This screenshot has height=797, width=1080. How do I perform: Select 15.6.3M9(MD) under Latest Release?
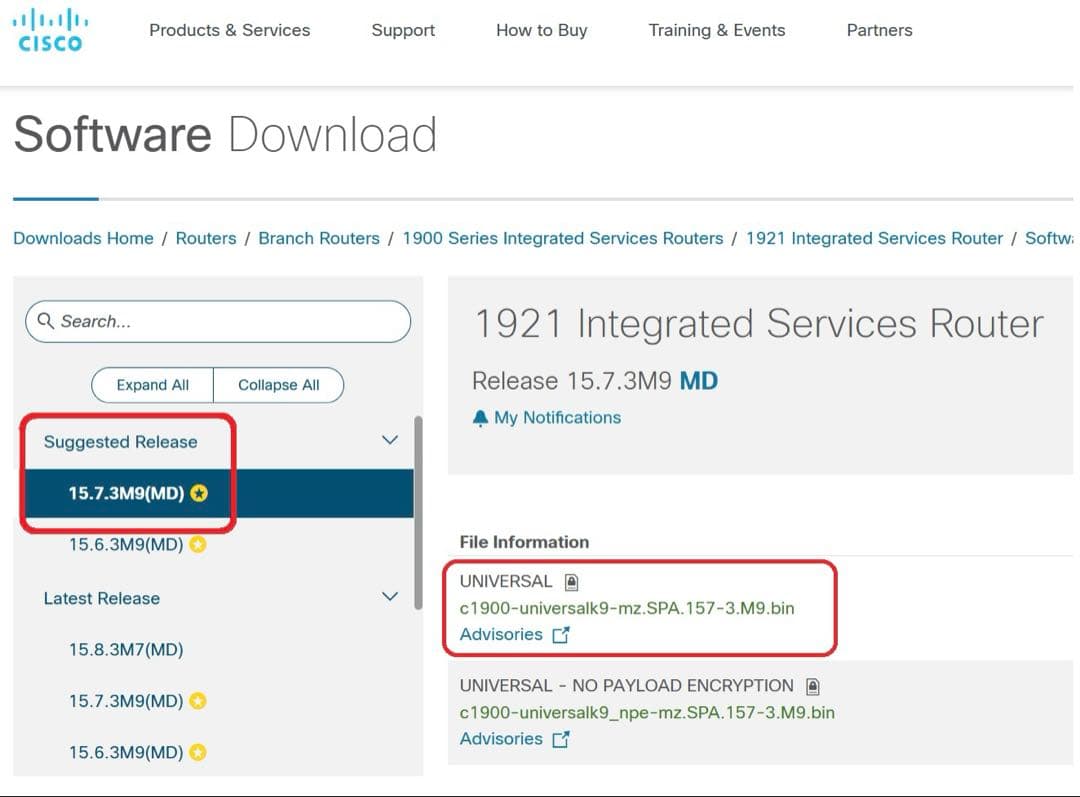tap(126, 752)
